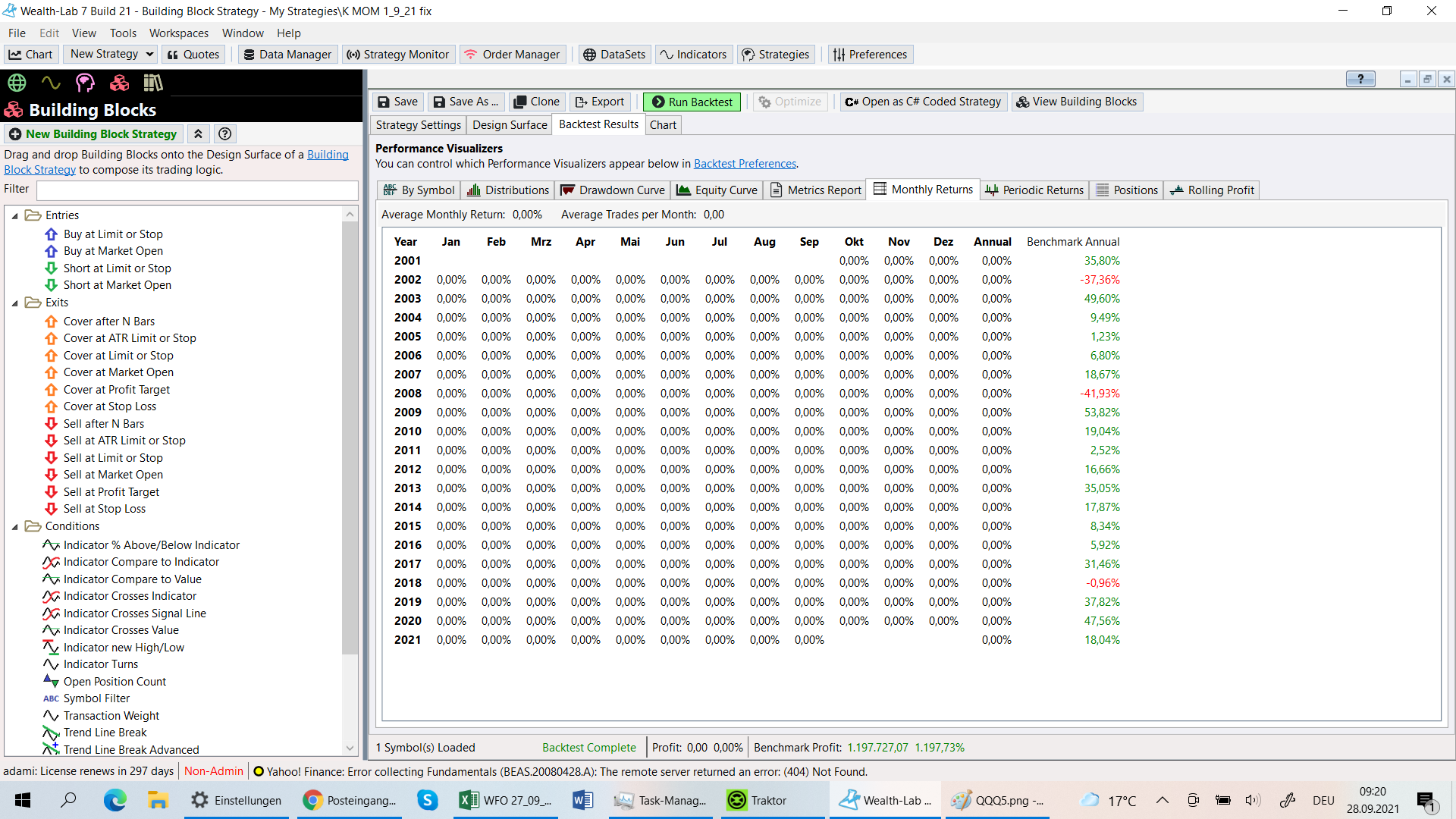Collapse the Entries tree folder
Screen dimensions: 1456x819
[15, 216]
